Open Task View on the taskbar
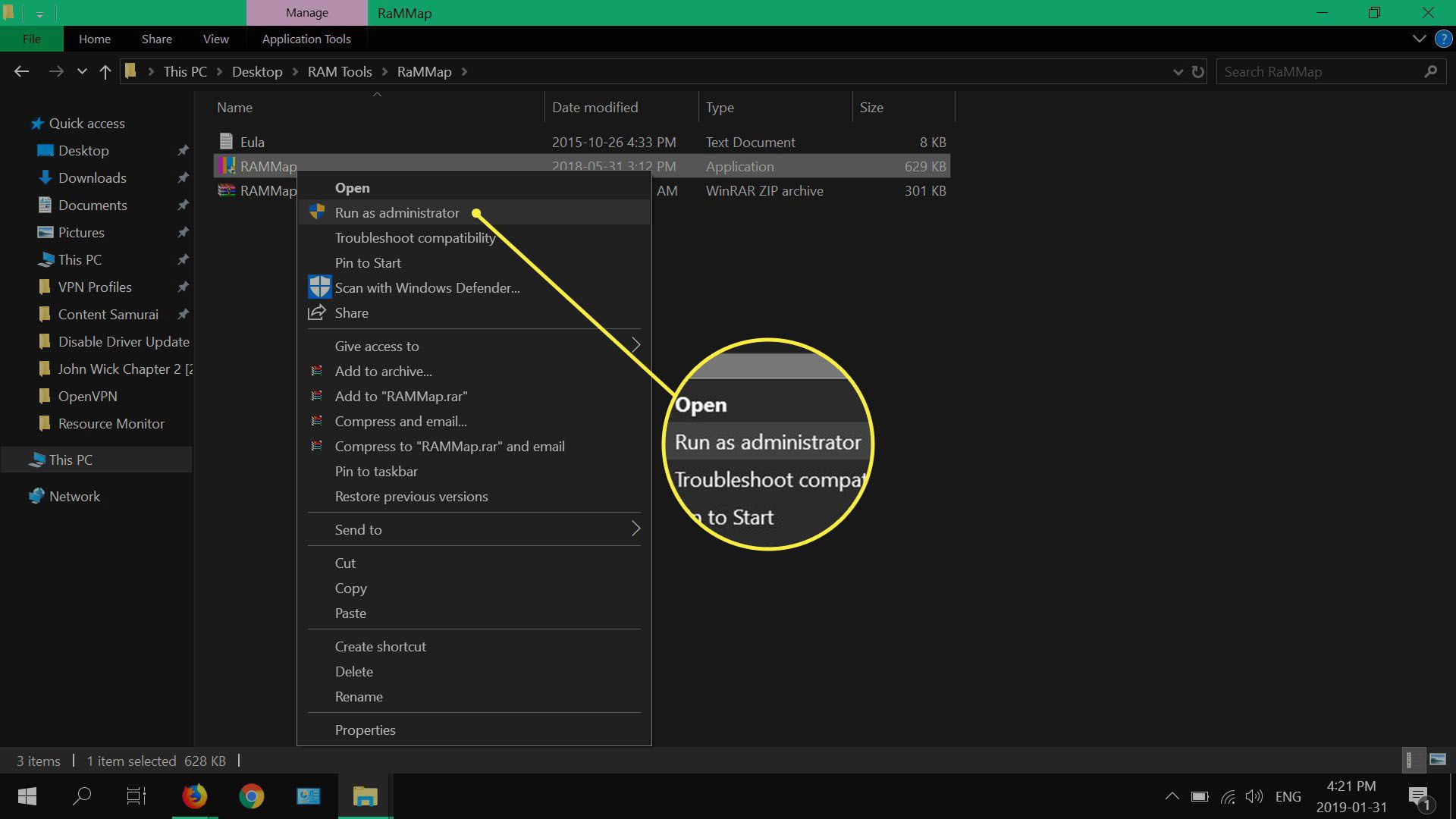The width and height of the screenshot is (1456, 819). click(136, 796)
